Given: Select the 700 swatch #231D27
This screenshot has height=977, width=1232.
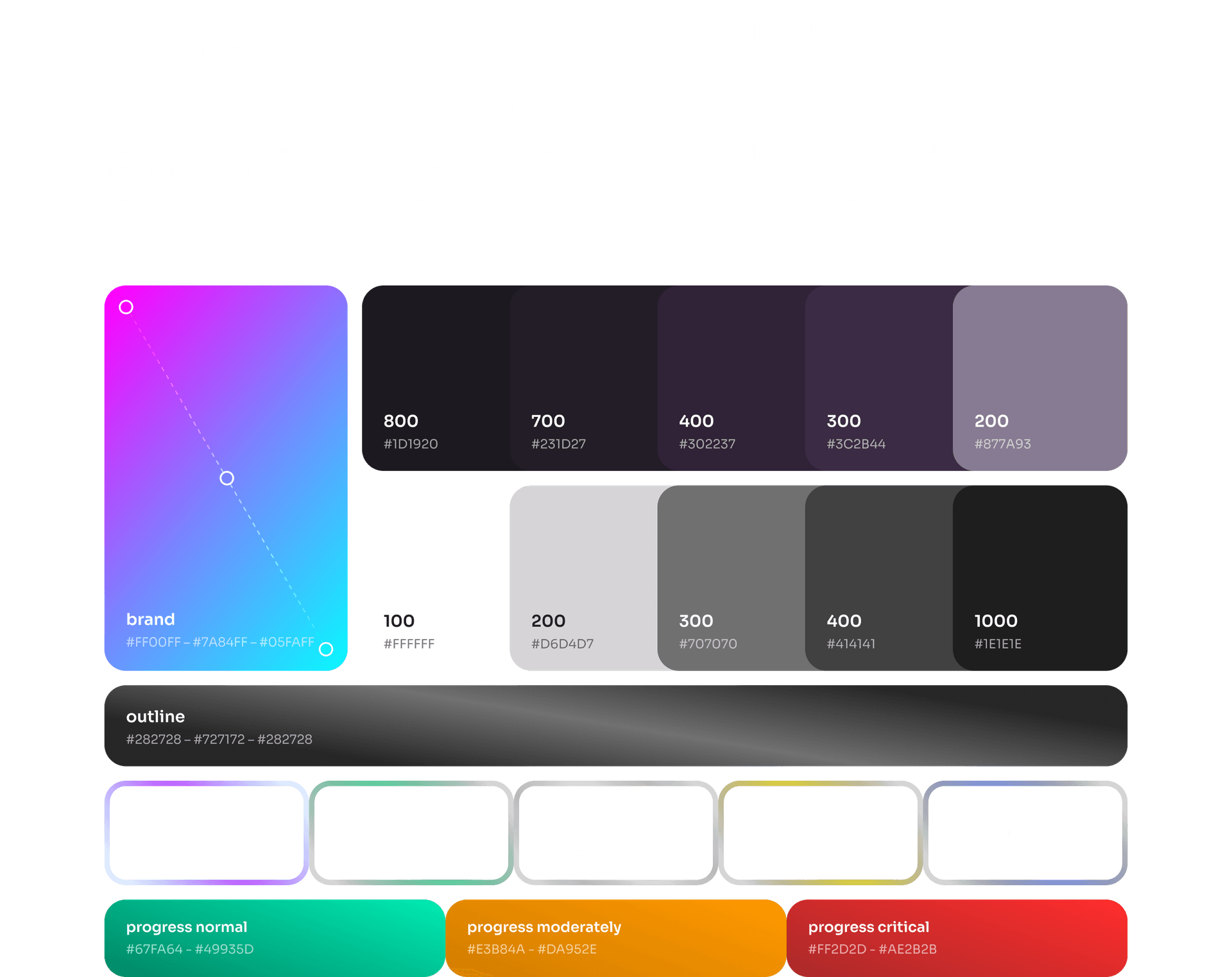Looking at the screenshot, I should tap(584, 378).
